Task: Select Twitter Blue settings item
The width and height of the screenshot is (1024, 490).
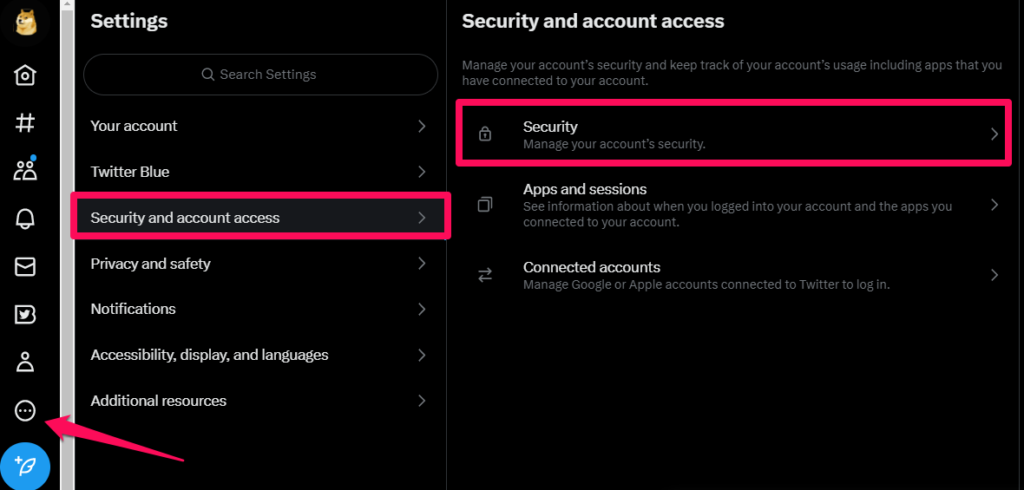Action: (261, 172)
